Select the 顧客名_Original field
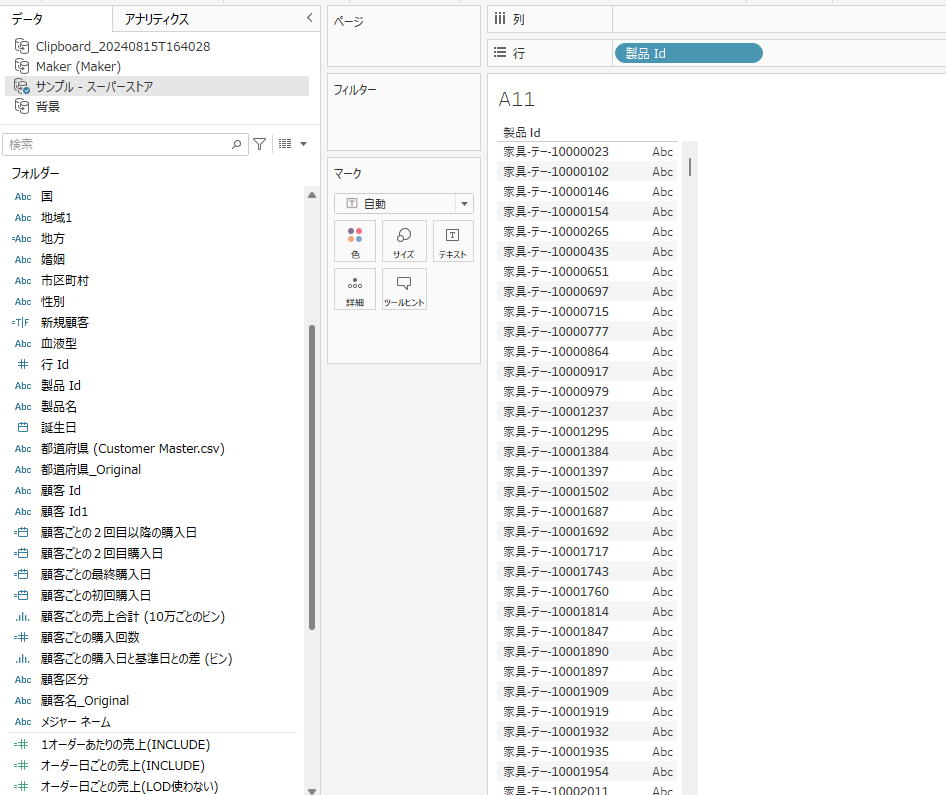946x795 pixels. click(x=84, y=701)
